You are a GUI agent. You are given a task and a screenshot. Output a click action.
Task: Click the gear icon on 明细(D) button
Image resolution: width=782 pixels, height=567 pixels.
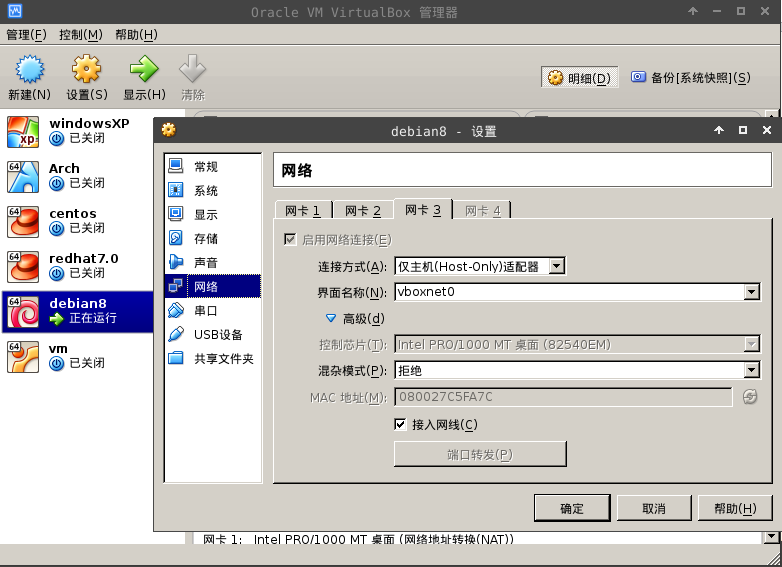coord(555,78)
